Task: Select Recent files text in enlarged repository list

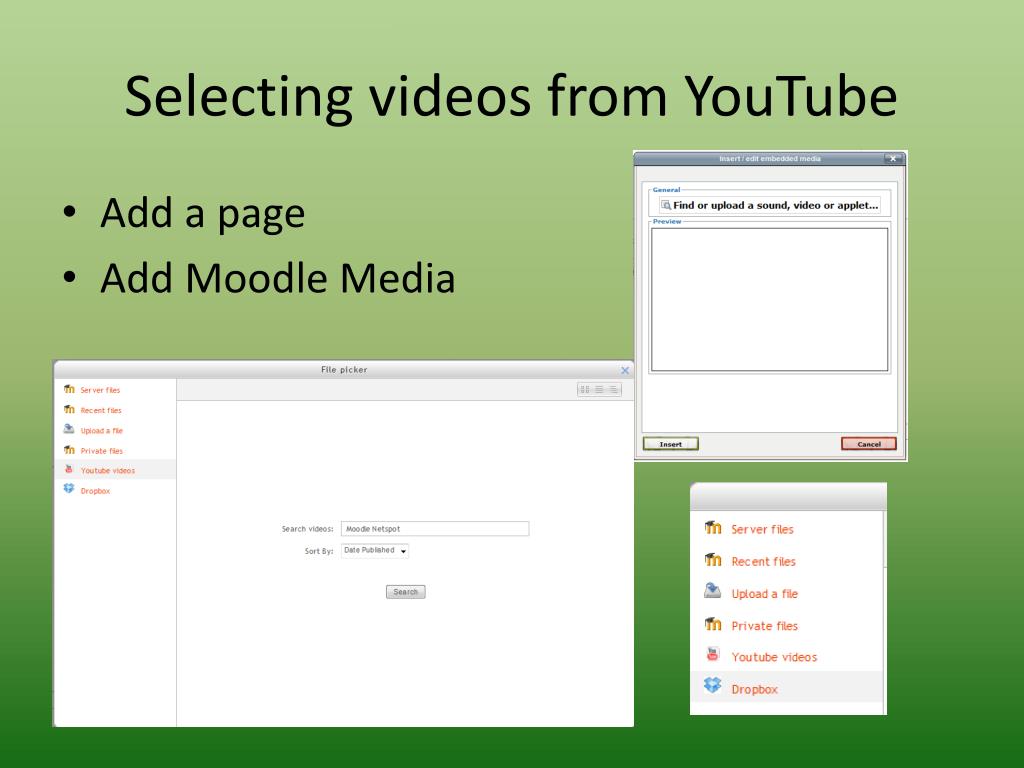Action: coord(763,562)
